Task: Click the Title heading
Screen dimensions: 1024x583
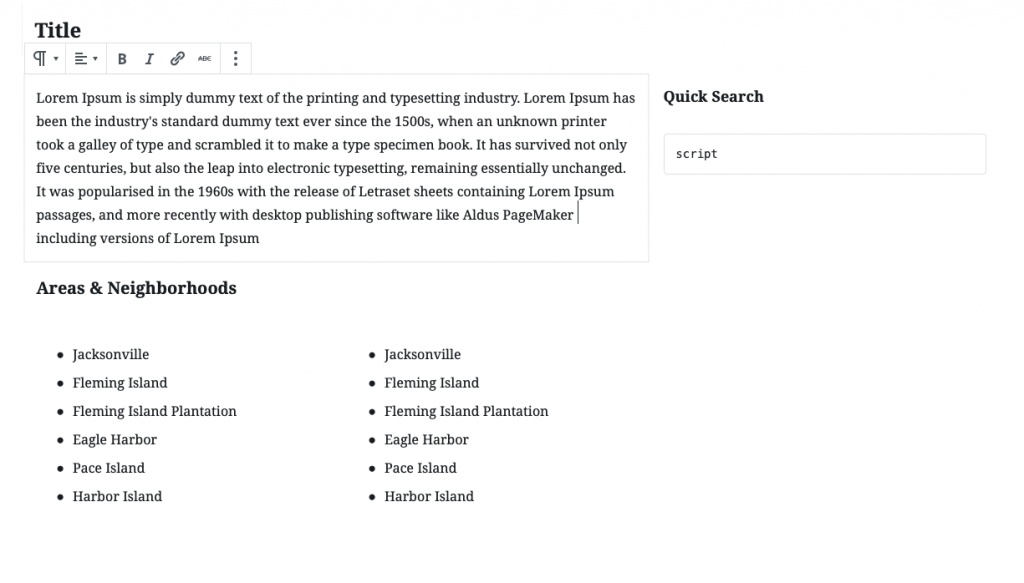Action: [x=58, y=30]
